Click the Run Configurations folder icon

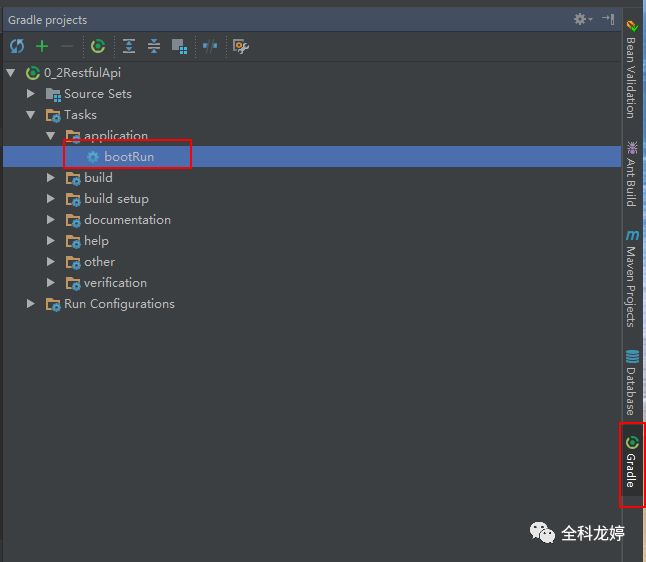(x=53, y=304)
